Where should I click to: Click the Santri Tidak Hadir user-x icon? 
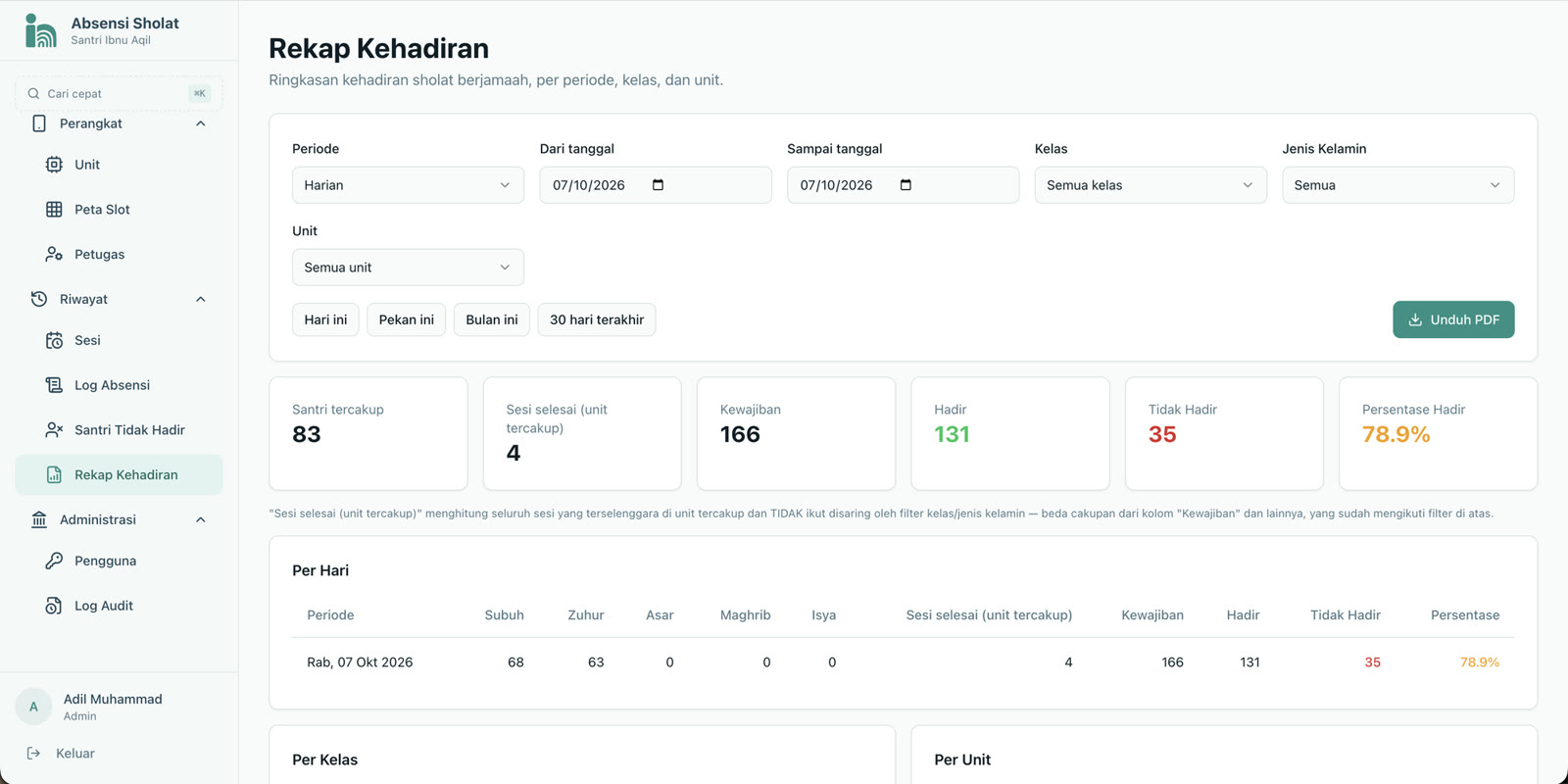[x=54, y=430]
